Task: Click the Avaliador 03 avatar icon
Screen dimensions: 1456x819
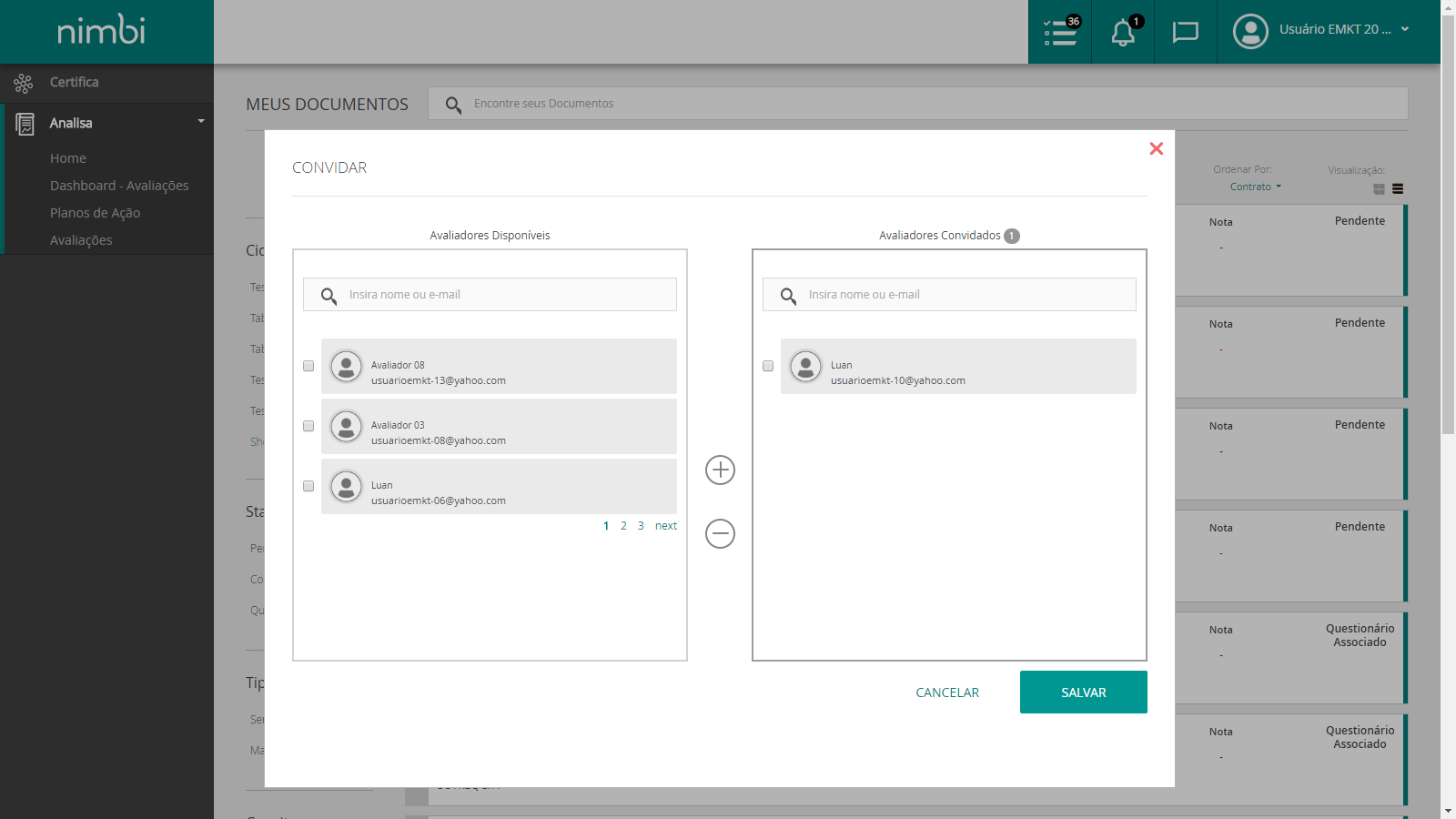Action: pos(346,427)
